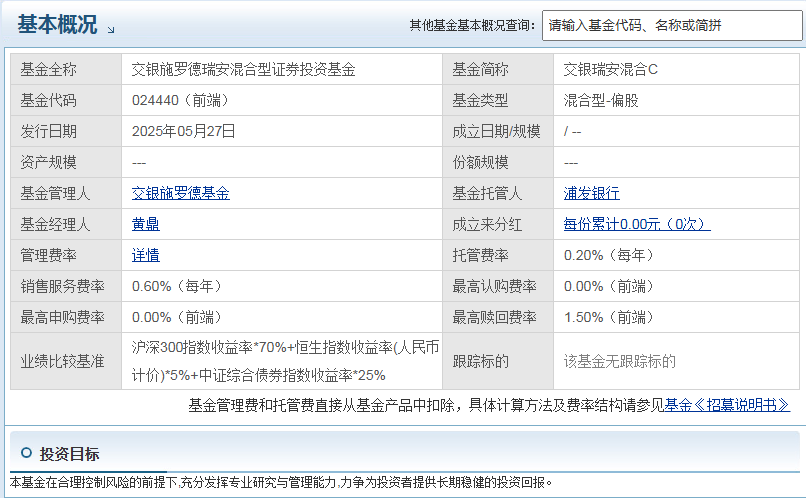Screen dimensions: 806x498
Task: Click the 基金托管人 label cell
Action: point(498,193)
